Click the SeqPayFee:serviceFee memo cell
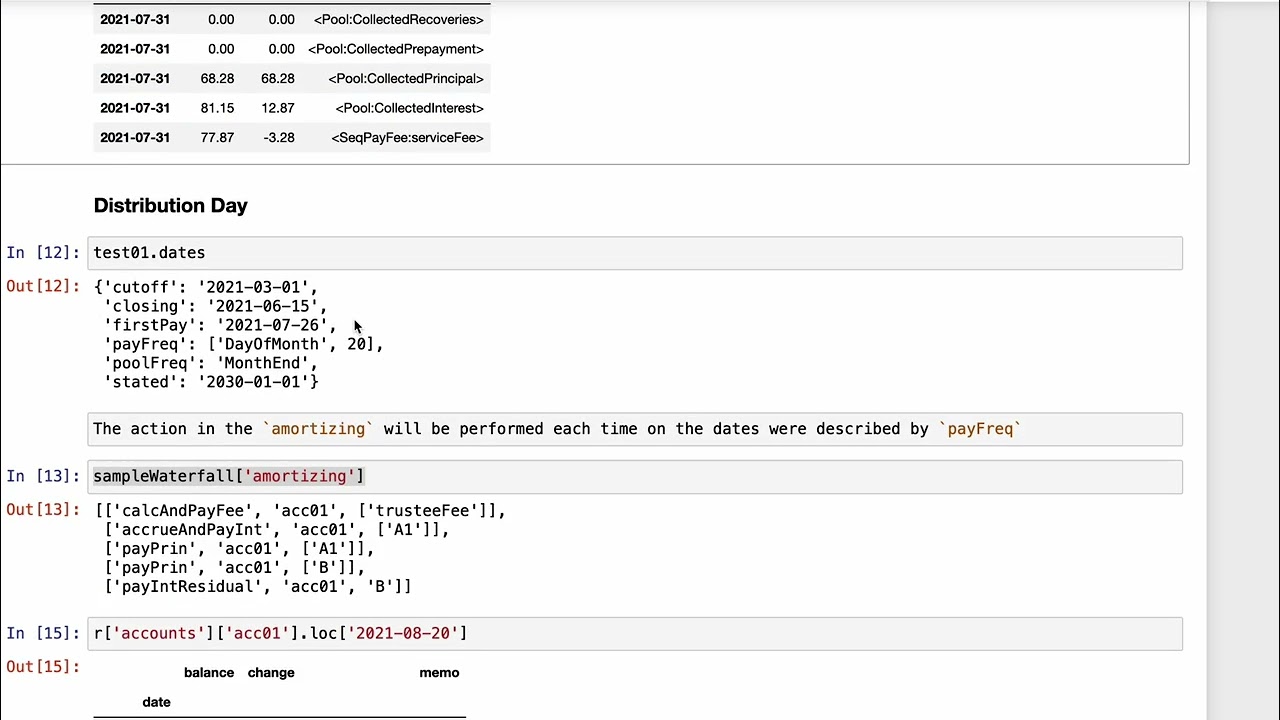 pos(407,137)
